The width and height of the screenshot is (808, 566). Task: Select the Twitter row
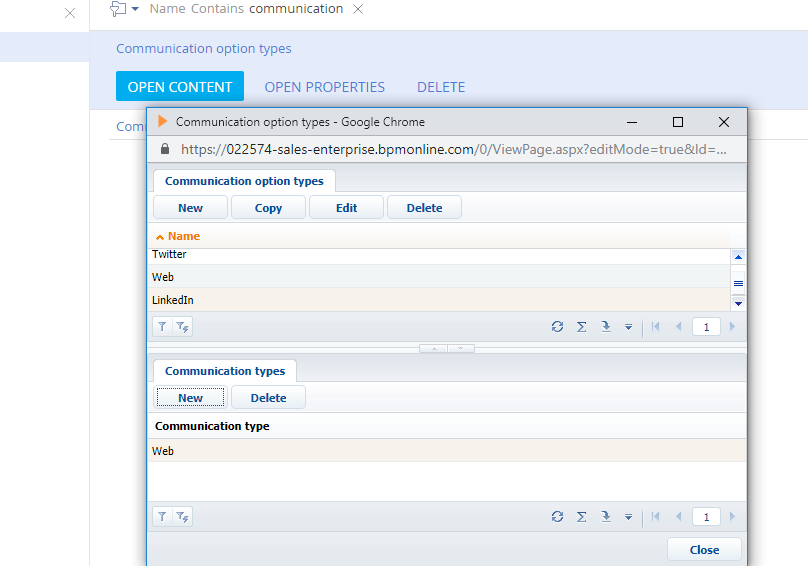click(439, 255)
